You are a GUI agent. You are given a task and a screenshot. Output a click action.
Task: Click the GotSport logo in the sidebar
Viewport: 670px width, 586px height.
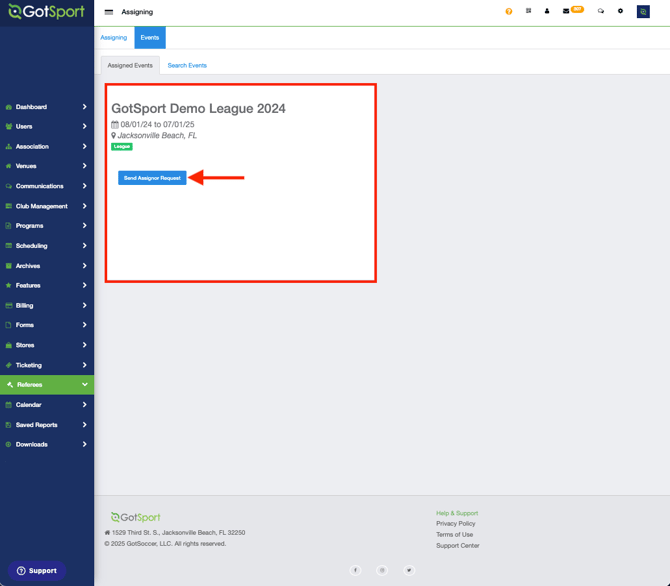[x=47, y=12]
